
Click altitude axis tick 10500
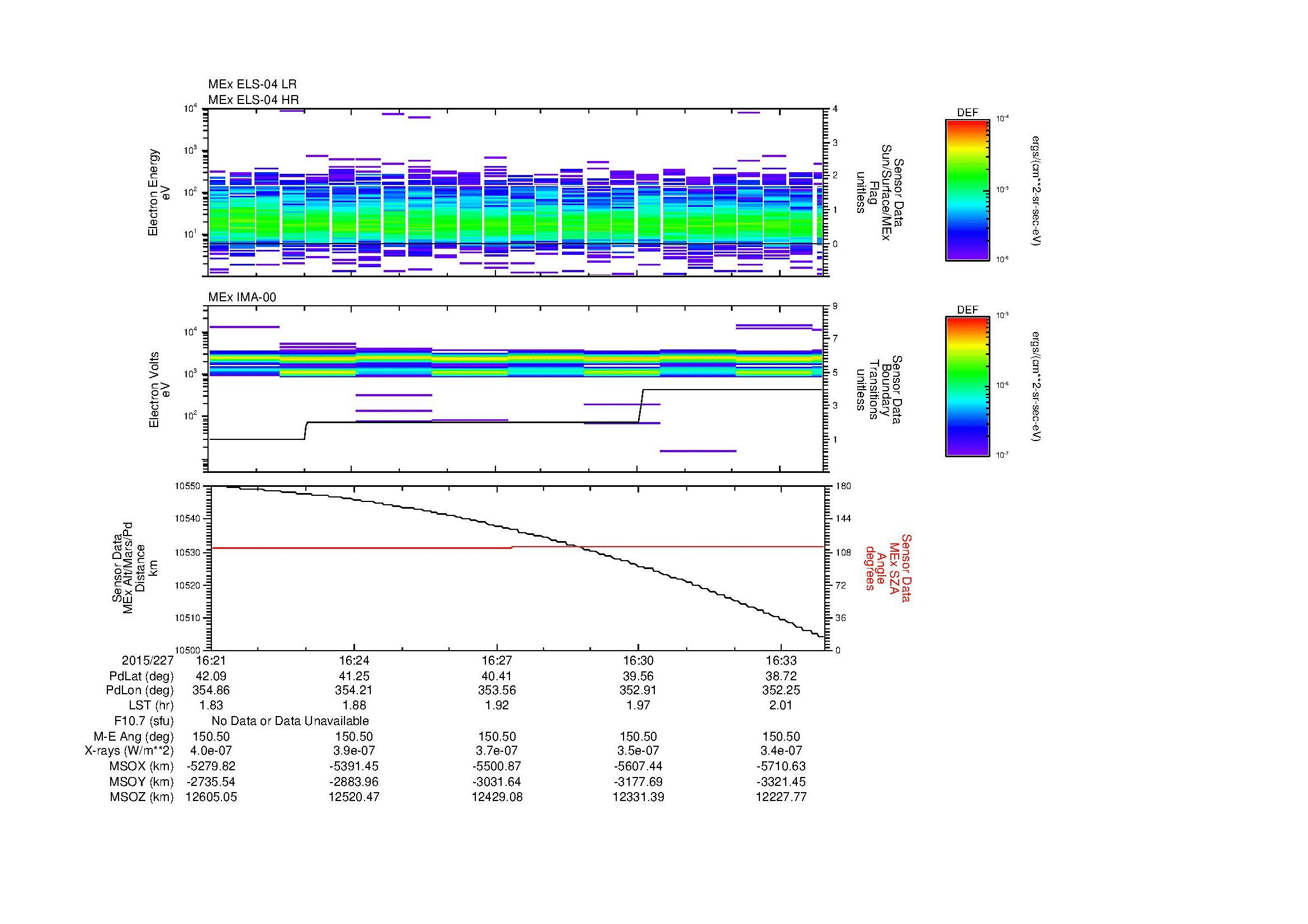187,650
